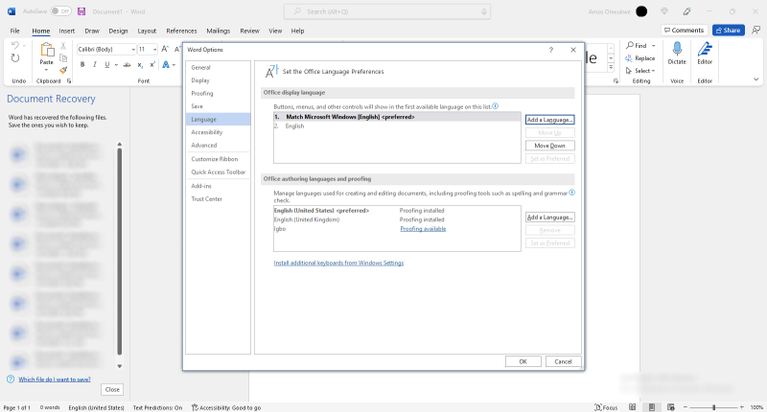767x412 pixels.
Task: Switch to Web Layout view in status bar
Action: (671, 407)
